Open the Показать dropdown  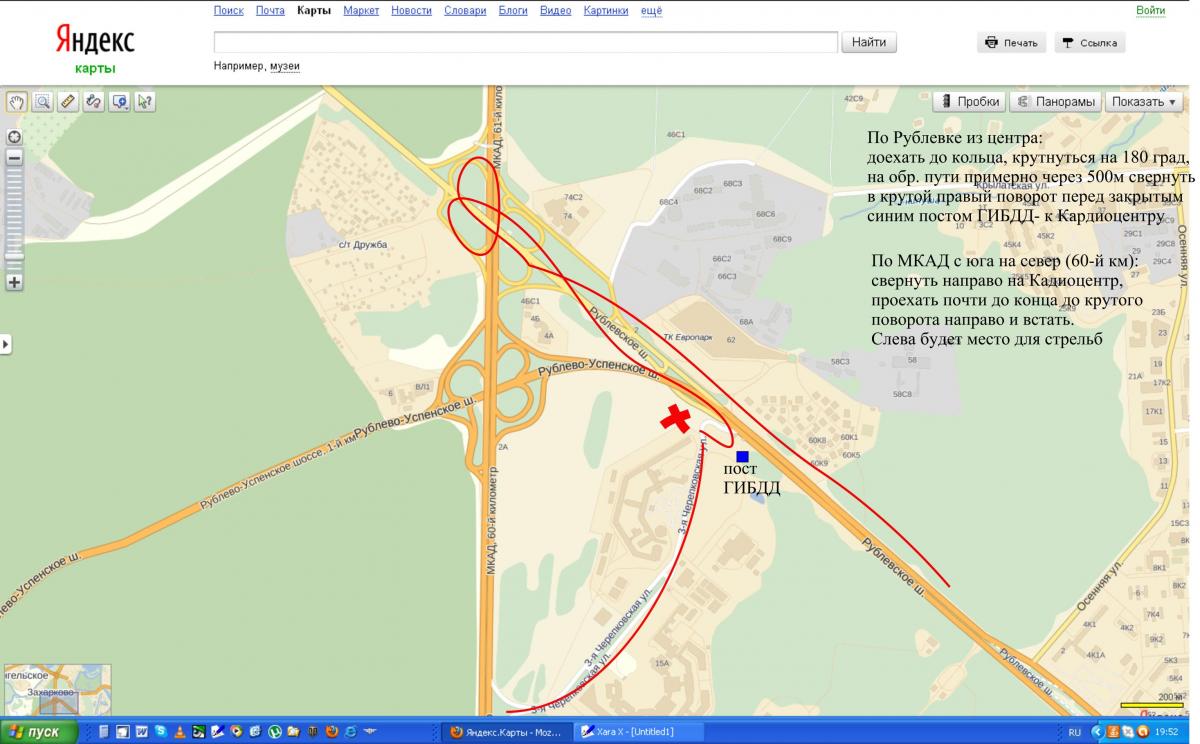(1145, 101)
